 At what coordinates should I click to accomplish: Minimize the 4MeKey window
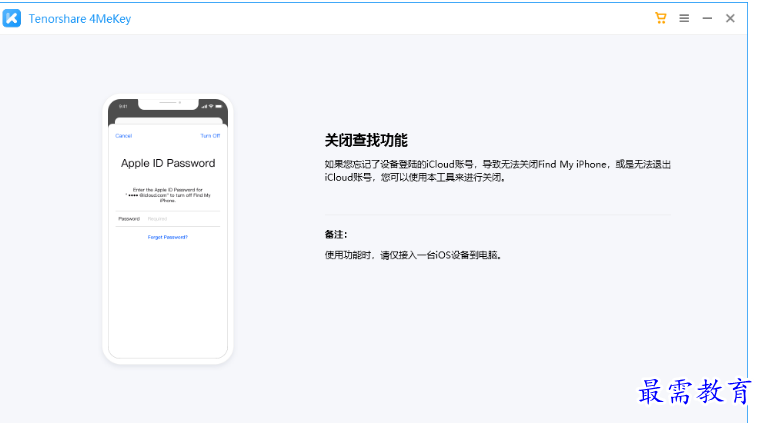point(707,18)
